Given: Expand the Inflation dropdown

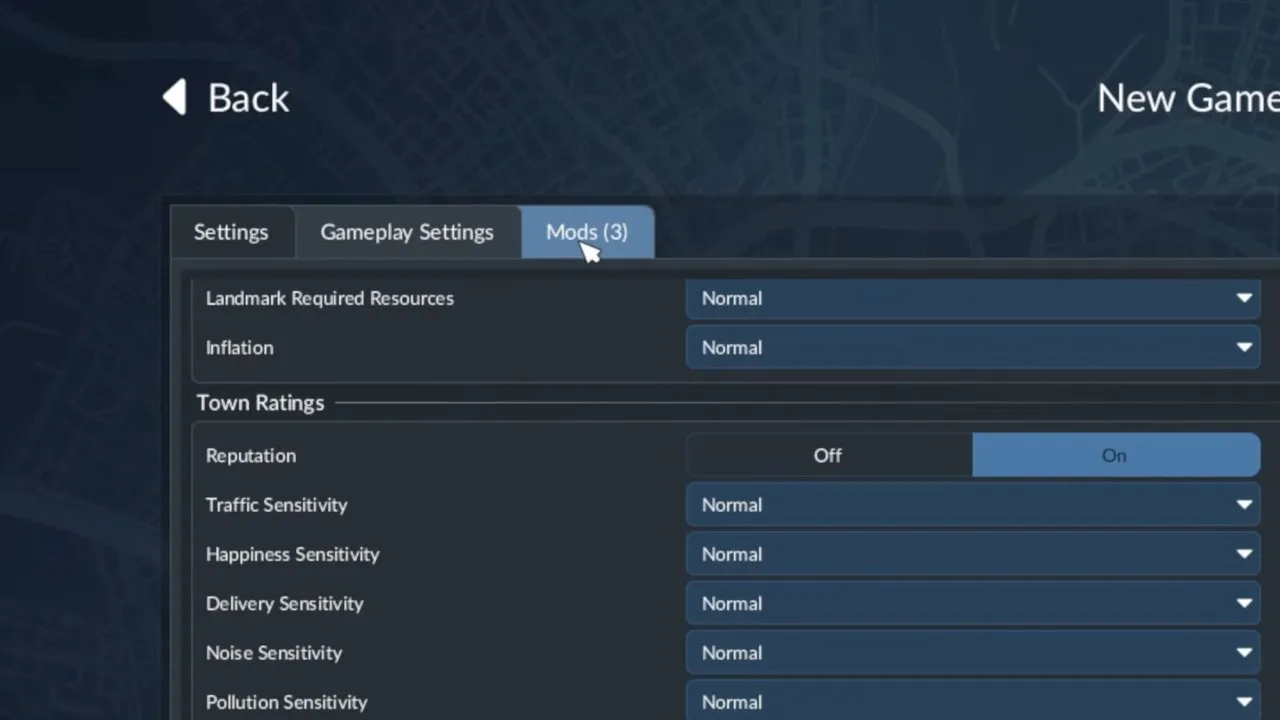Looking at the screenshot, I should (x=973, y=347).
